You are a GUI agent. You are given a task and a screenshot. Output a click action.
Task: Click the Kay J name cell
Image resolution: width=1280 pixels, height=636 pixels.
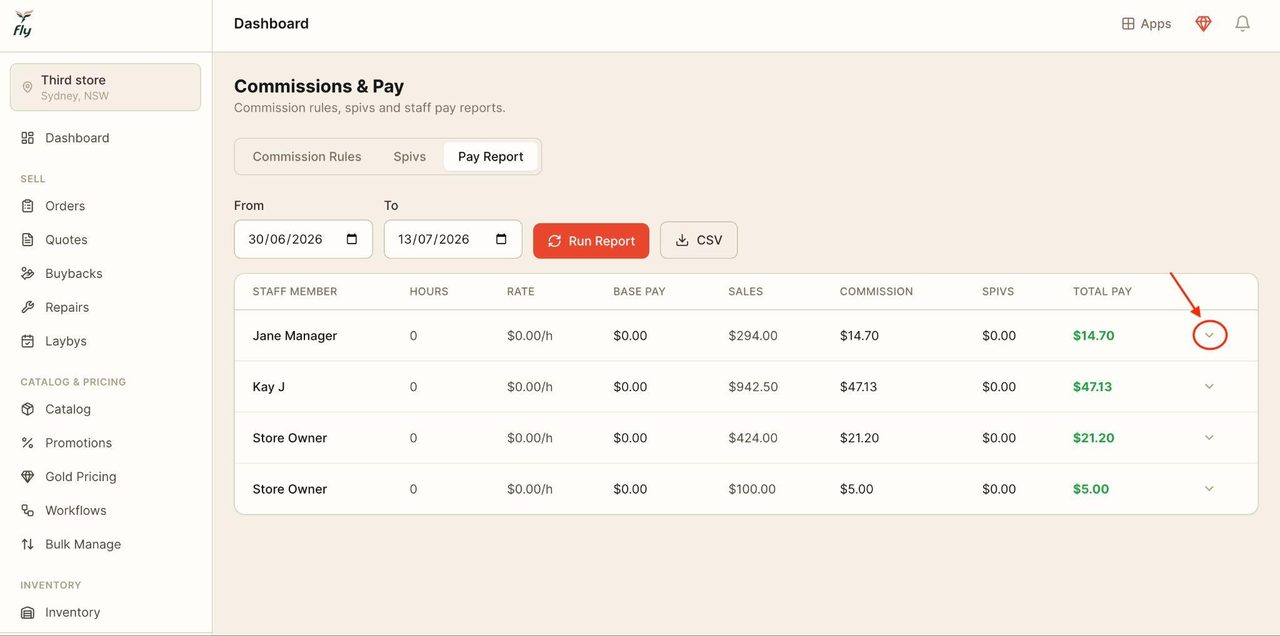[x=269, y=387]
